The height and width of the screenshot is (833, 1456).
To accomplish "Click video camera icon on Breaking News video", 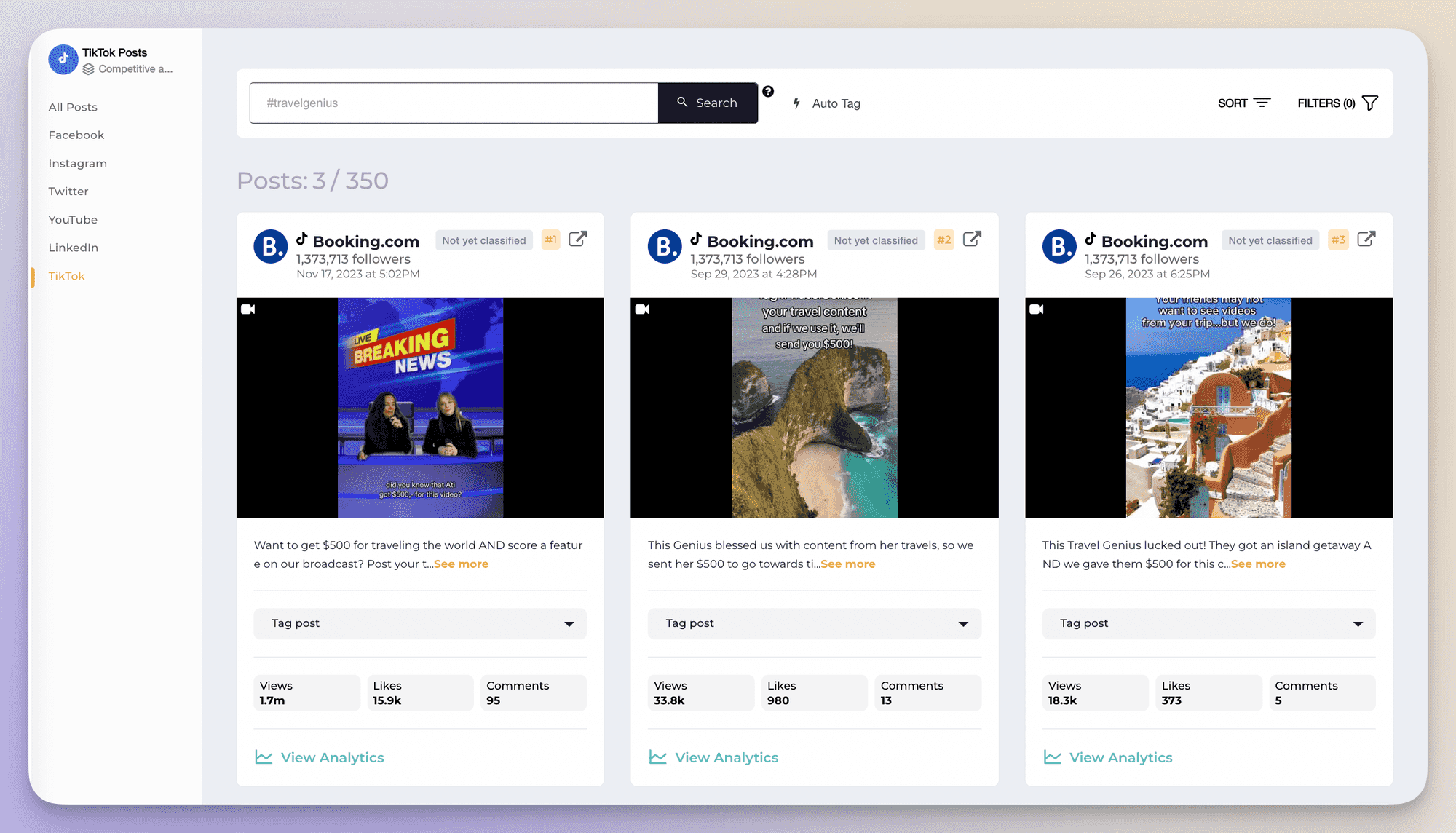I will click(x=248, y=309).
